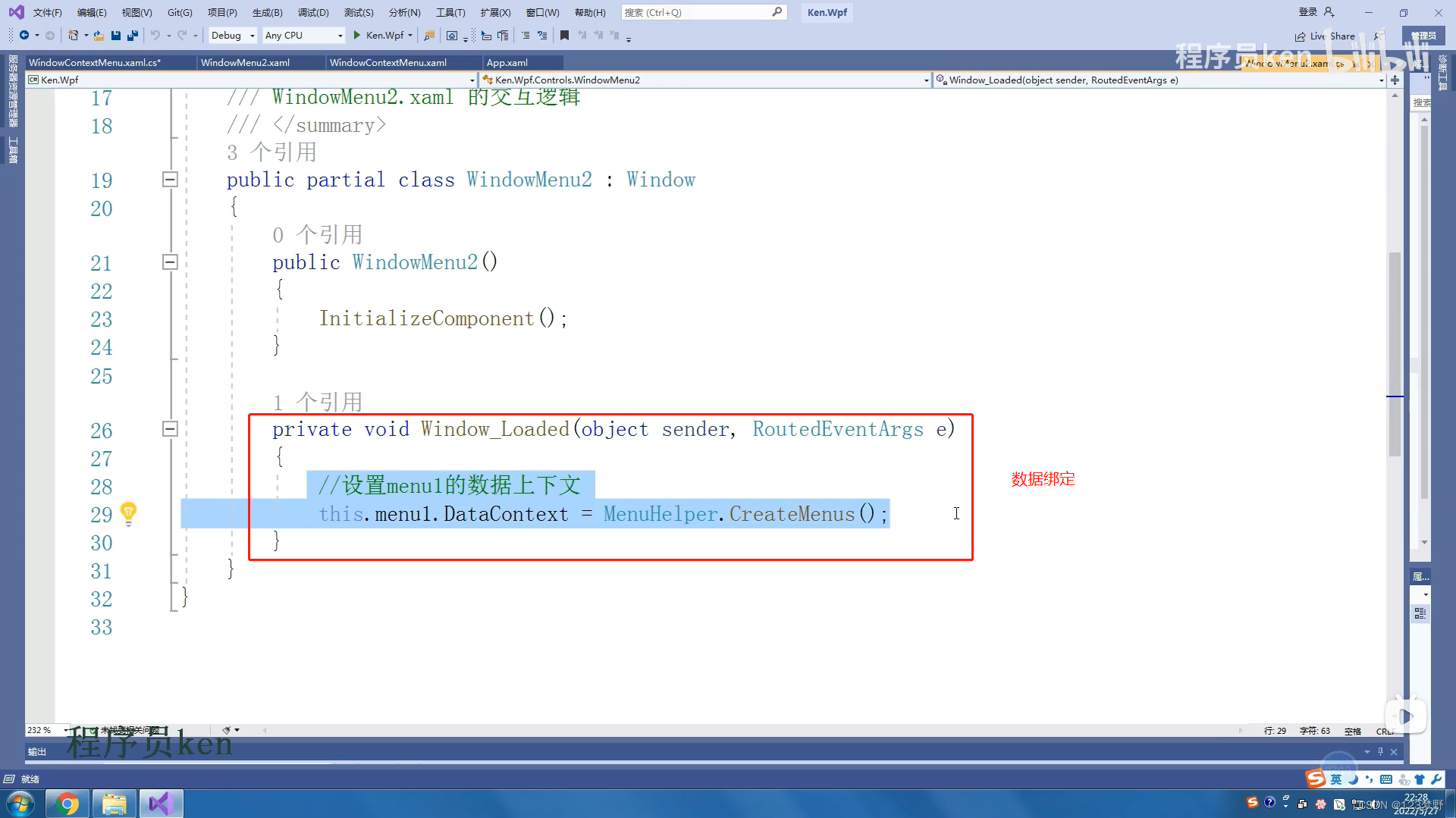Click the Visual Studio logo icon
1456x818 pixels.
(16, 12)
